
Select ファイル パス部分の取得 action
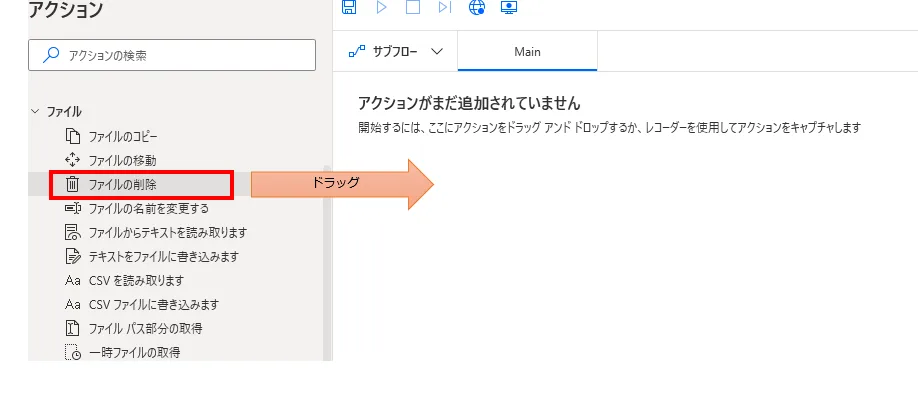(x=145, y=328)
